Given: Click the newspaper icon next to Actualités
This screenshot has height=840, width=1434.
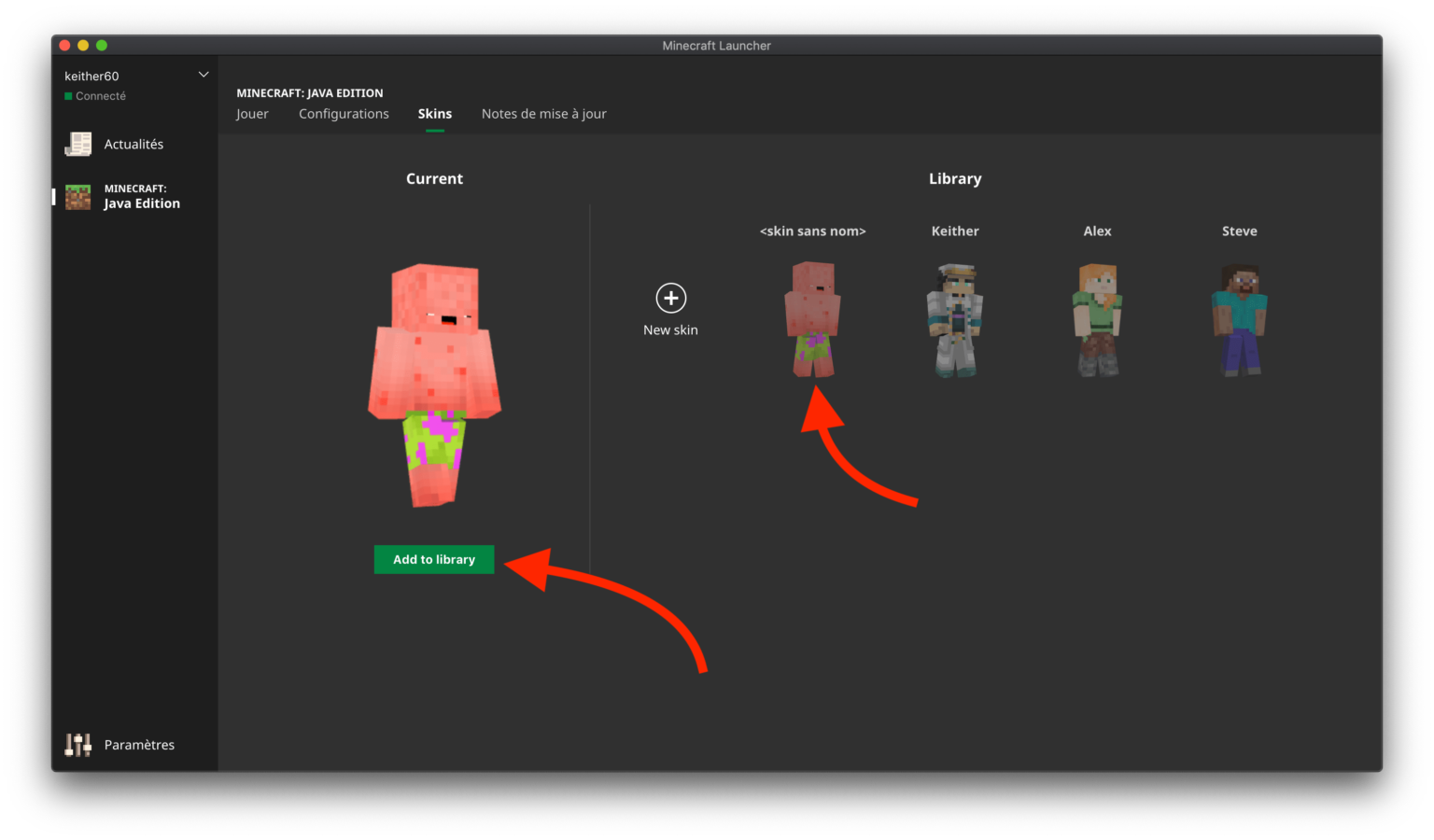Looking at the screenshot, I should [x=77, y=144].
